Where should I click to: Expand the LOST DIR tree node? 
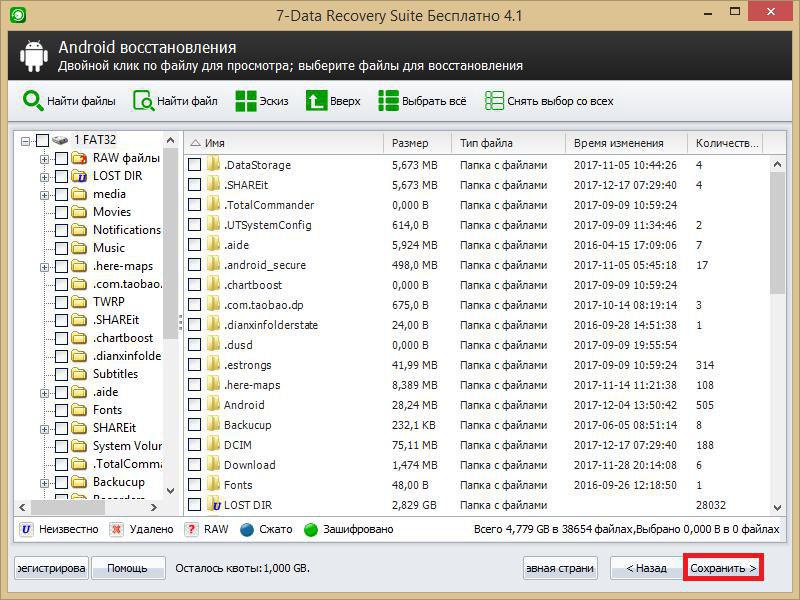click(44, 177)
